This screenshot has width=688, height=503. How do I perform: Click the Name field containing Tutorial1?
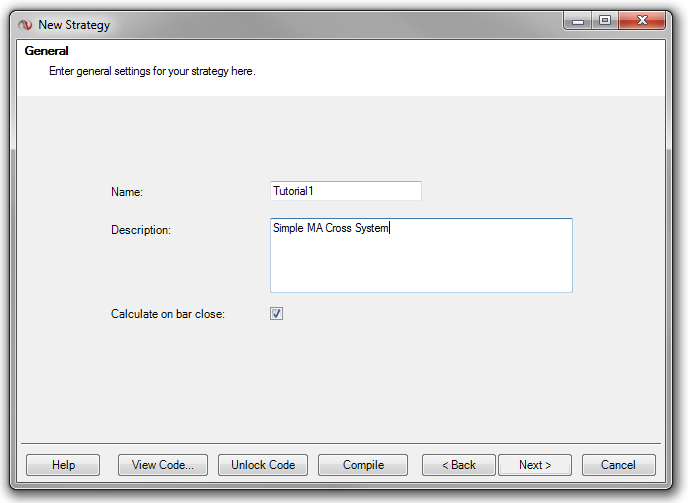tap(345, 190)
